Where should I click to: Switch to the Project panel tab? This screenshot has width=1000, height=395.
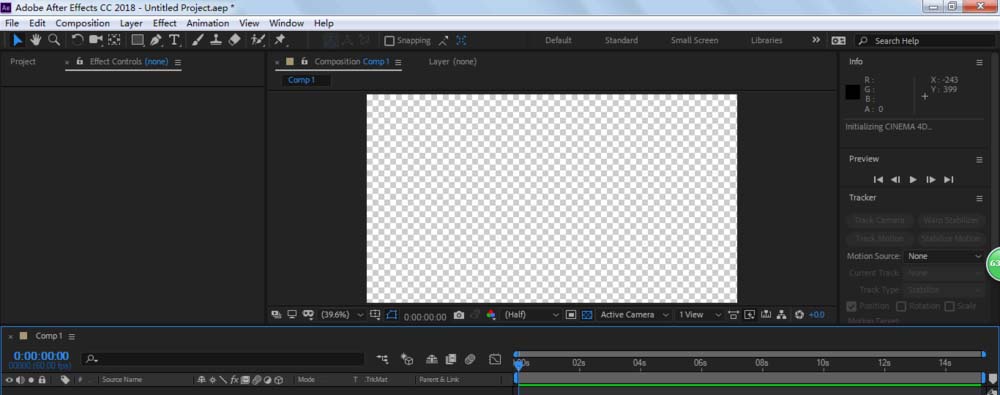click(23, 62)
